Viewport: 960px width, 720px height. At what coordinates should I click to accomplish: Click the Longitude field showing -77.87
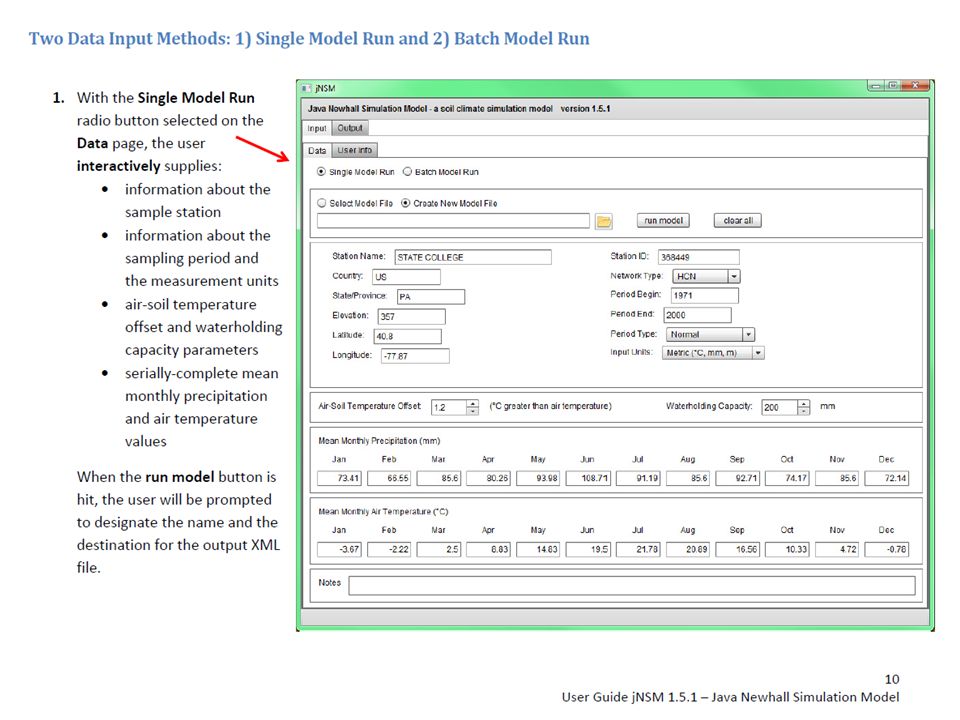(415, 356)
